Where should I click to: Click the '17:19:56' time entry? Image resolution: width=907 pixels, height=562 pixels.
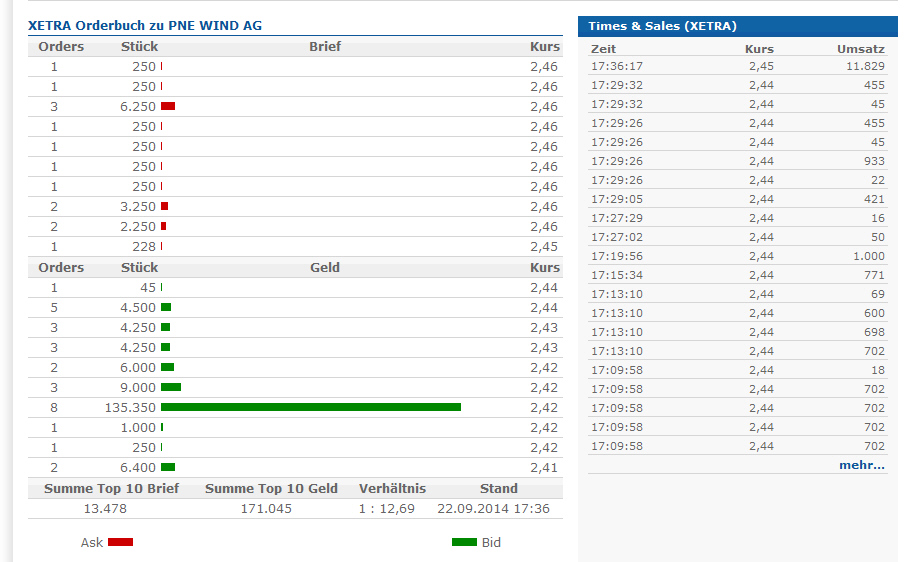point(617,256)
